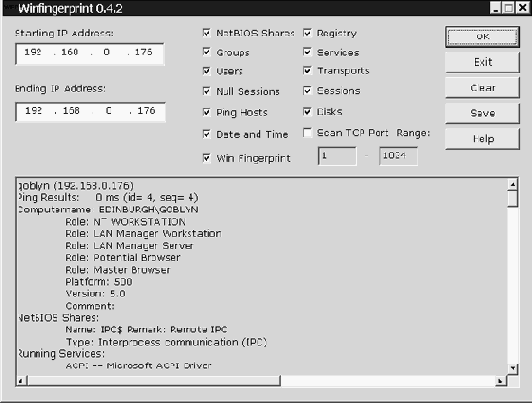Toggle the Services checkbox
Viewport: 532px width, 403px height.
pyautogui.click(x=307, y=52)
